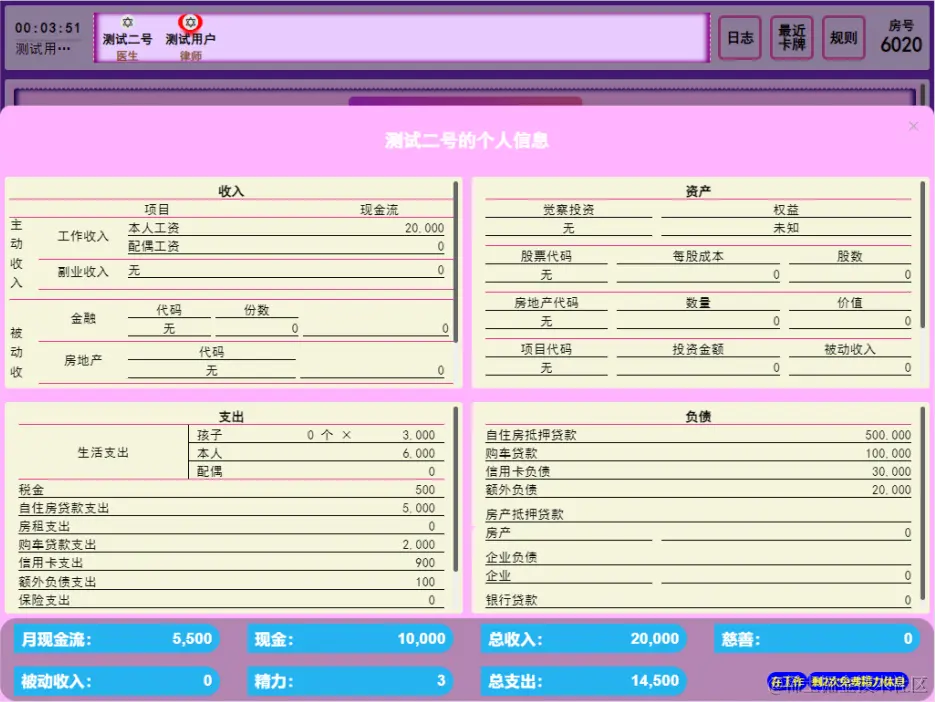
Task: Click the 觉察投资 column header
Action: pos(568,209)
